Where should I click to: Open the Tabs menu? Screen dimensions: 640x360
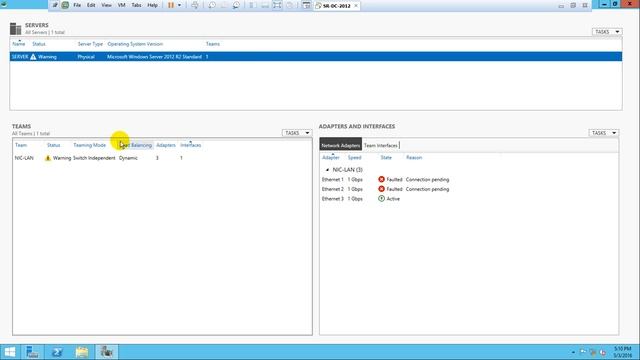(x=136, y=5)
